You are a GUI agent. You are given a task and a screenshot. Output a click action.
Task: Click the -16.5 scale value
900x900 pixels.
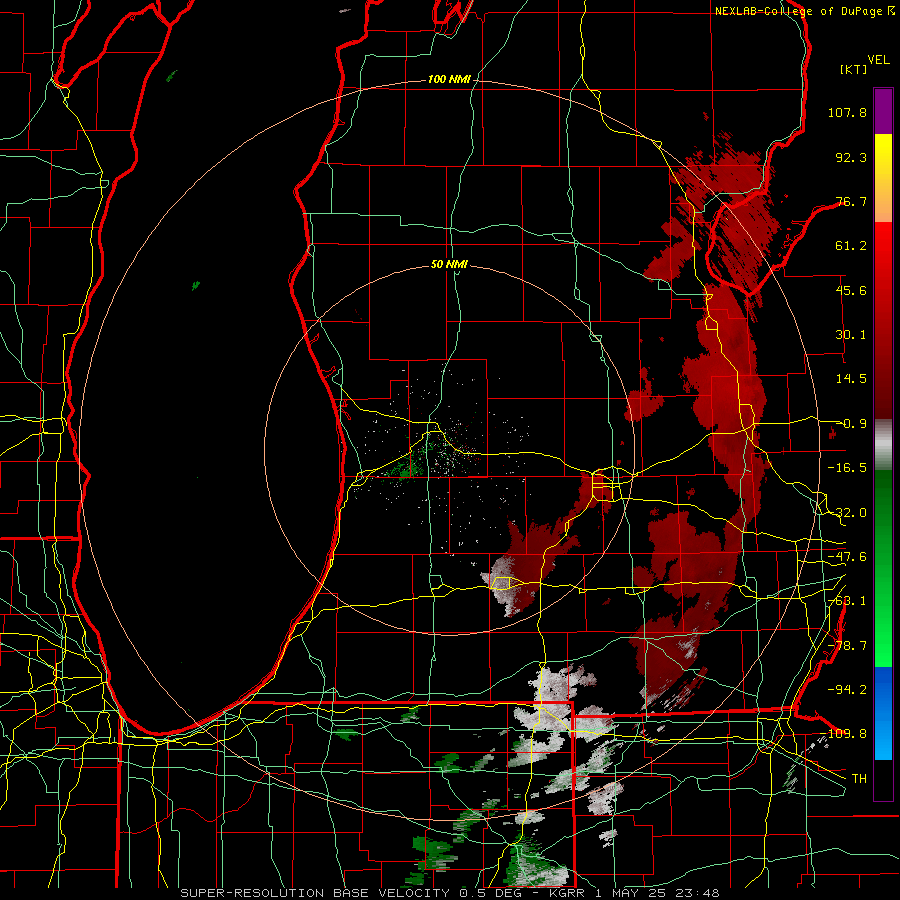coord(847,468)
